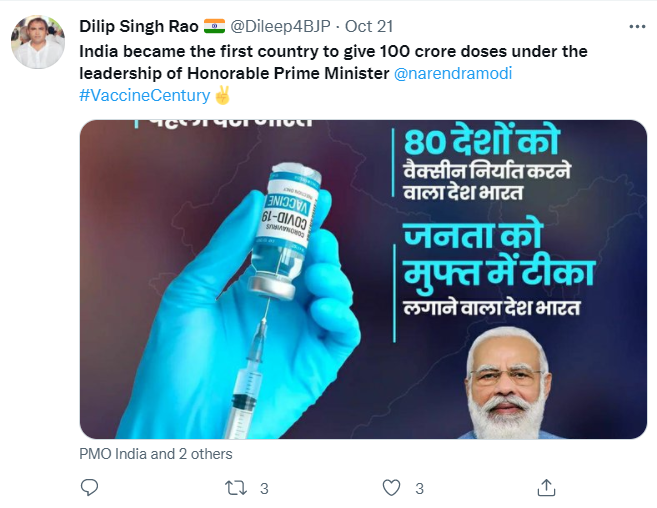The height and width of the screenshot is (508, 657).
Task: Open the Dilip Singh Rao display name link
Action: point(138,27)
